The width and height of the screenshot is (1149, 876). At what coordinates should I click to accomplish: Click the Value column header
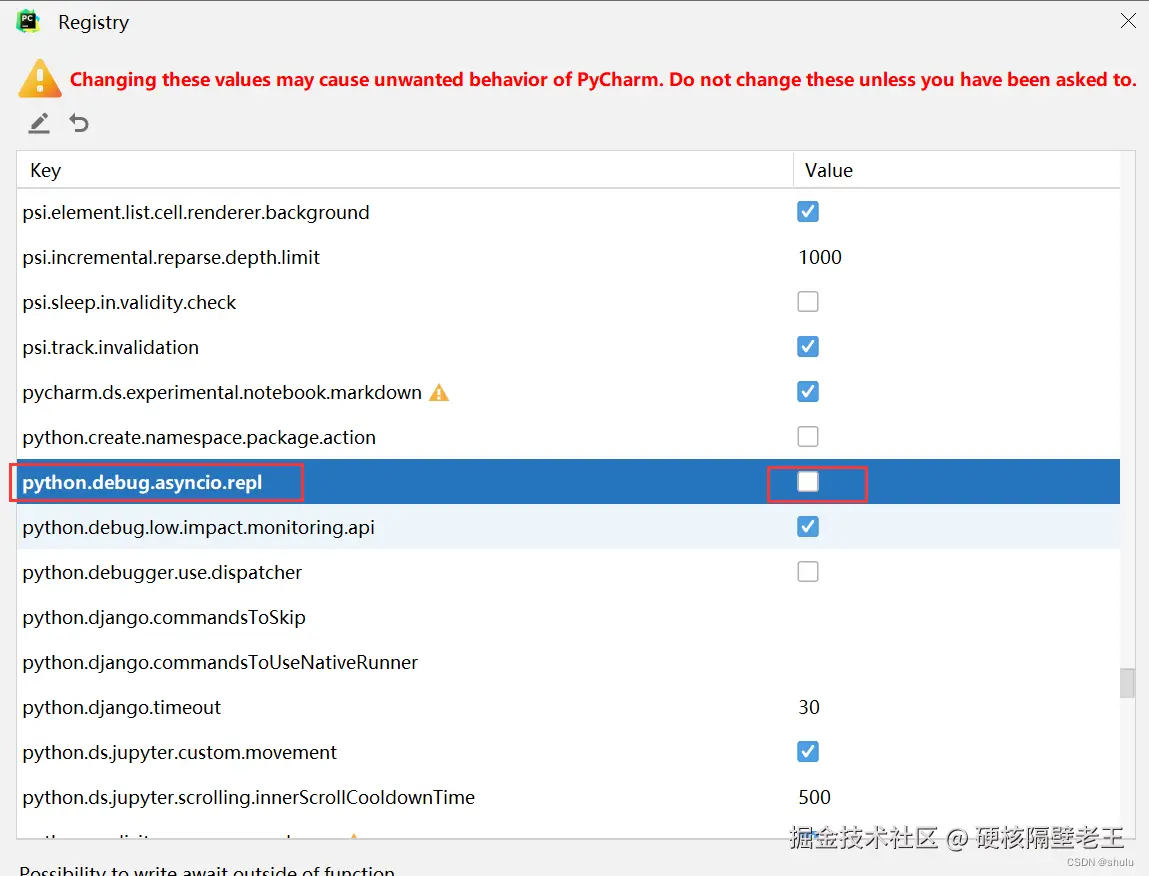point(956,170)
